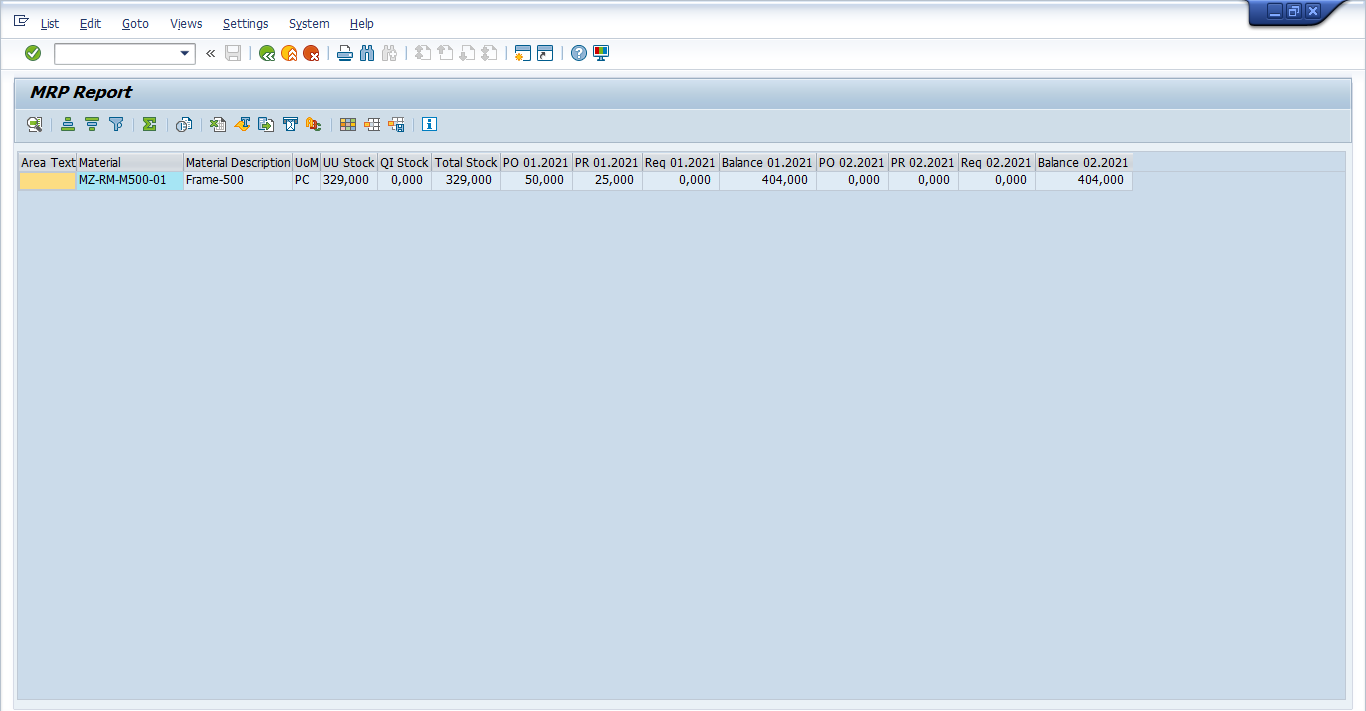Click the Generate Shortcut icon
1366x711 pixels.
pos(545,53)
